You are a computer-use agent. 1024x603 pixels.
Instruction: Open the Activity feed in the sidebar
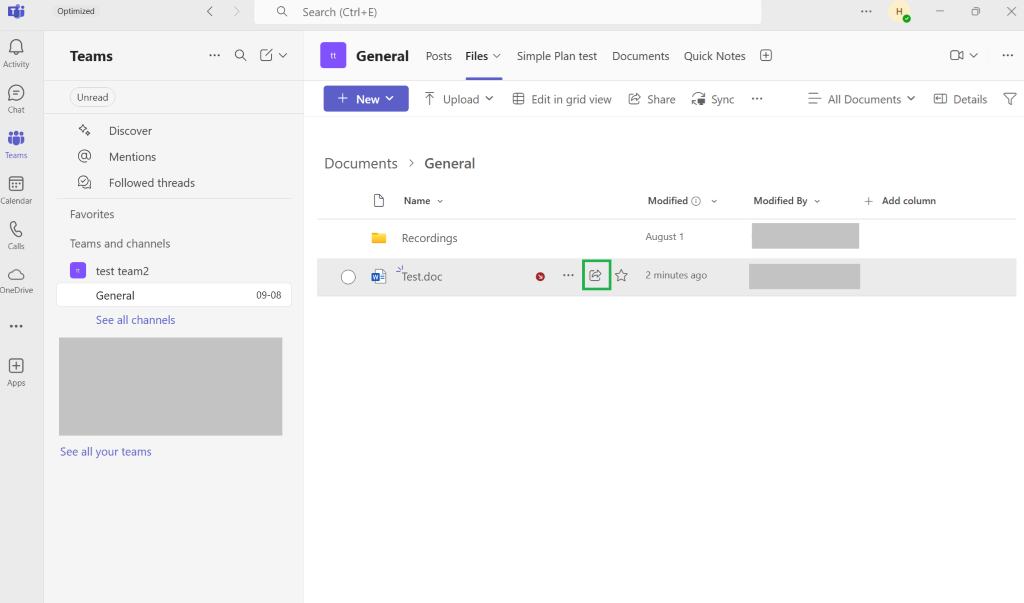point(16,53)
